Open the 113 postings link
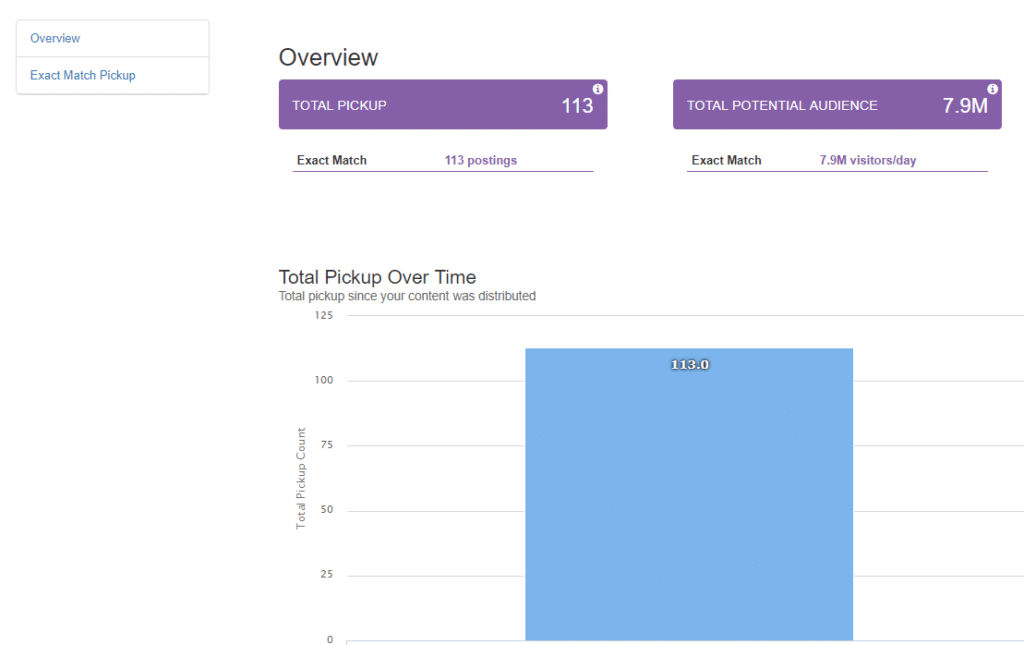Image resolution: width=1024 pixels, height=645 pixels. pos(481,160)
